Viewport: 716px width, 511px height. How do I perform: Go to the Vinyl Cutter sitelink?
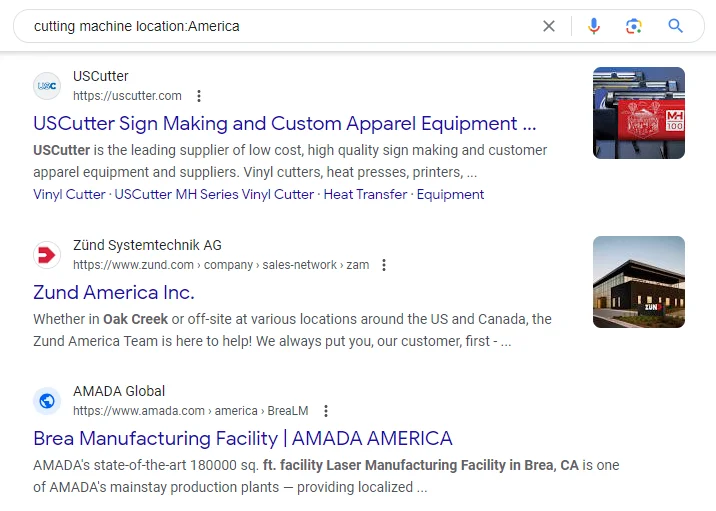(x=69, y=195)
